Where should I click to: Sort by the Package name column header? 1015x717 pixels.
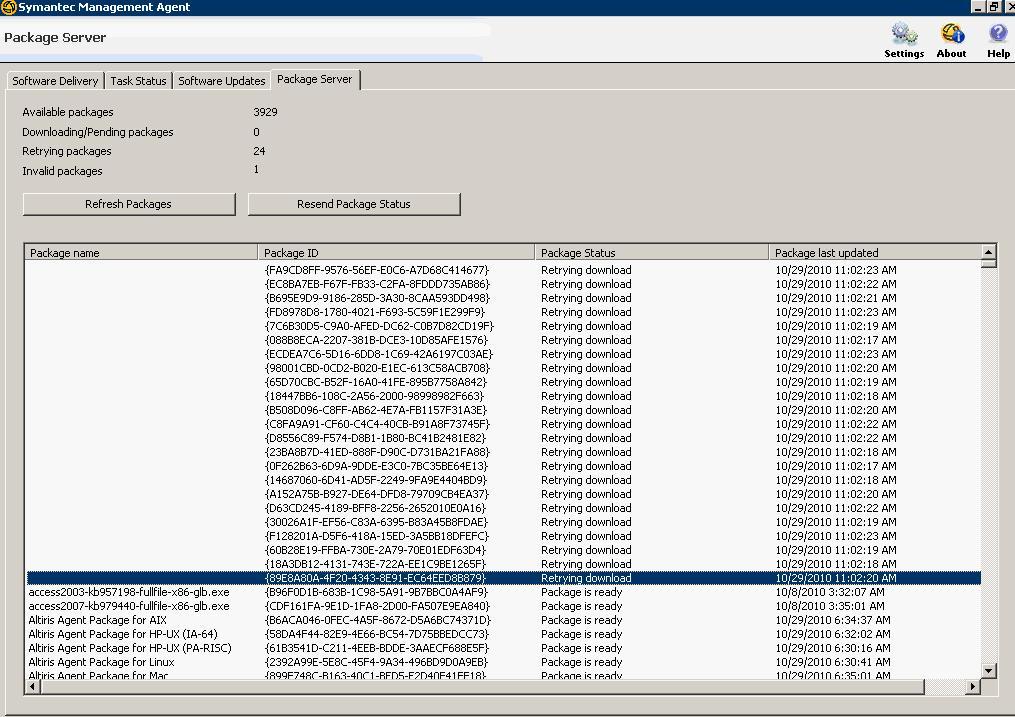point(141,253)
